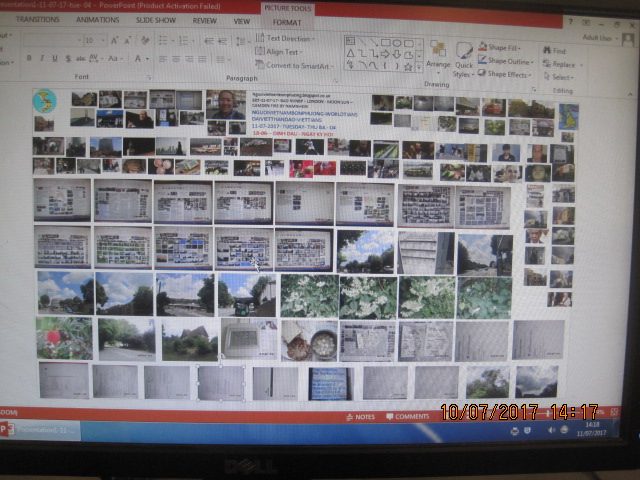
Task: Toggle the Notes pane in status bar
Action: click(360, 417)
